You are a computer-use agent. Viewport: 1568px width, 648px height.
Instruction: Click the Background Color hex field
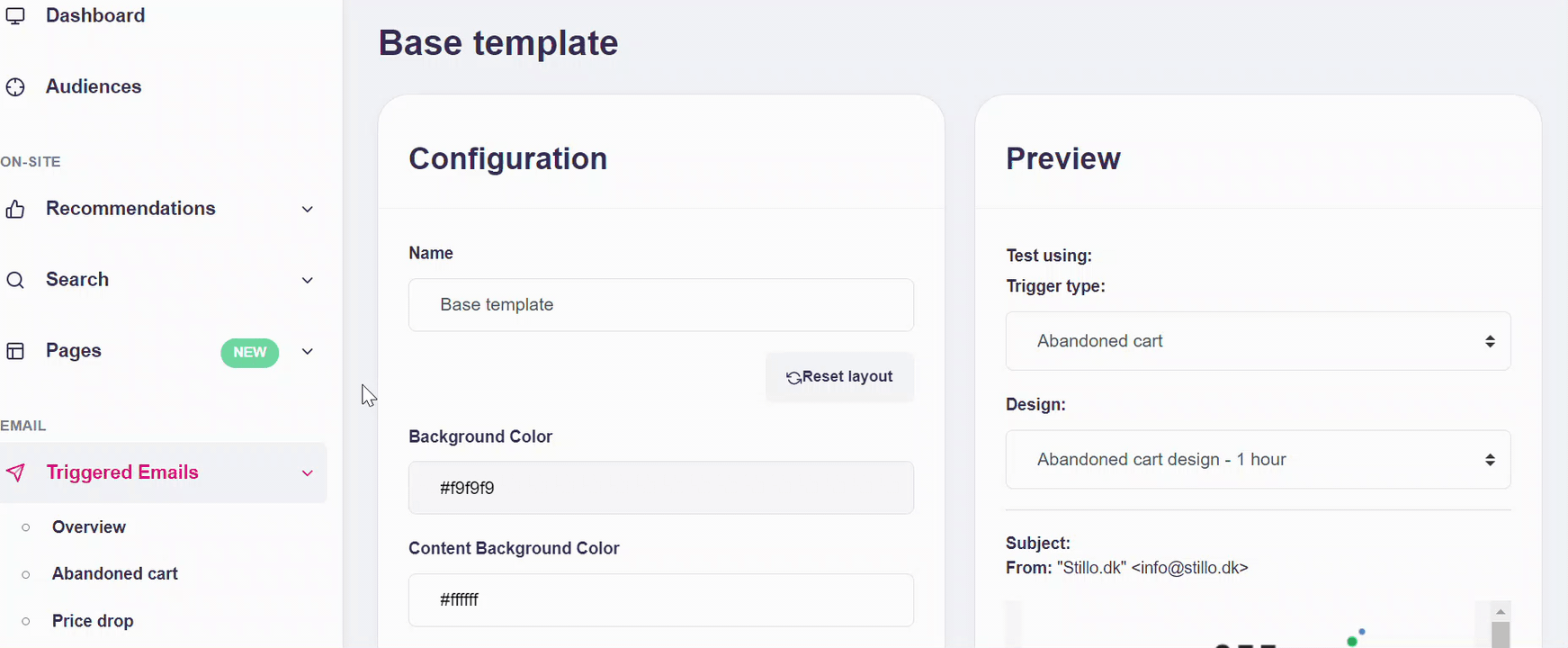coord(660,488)
